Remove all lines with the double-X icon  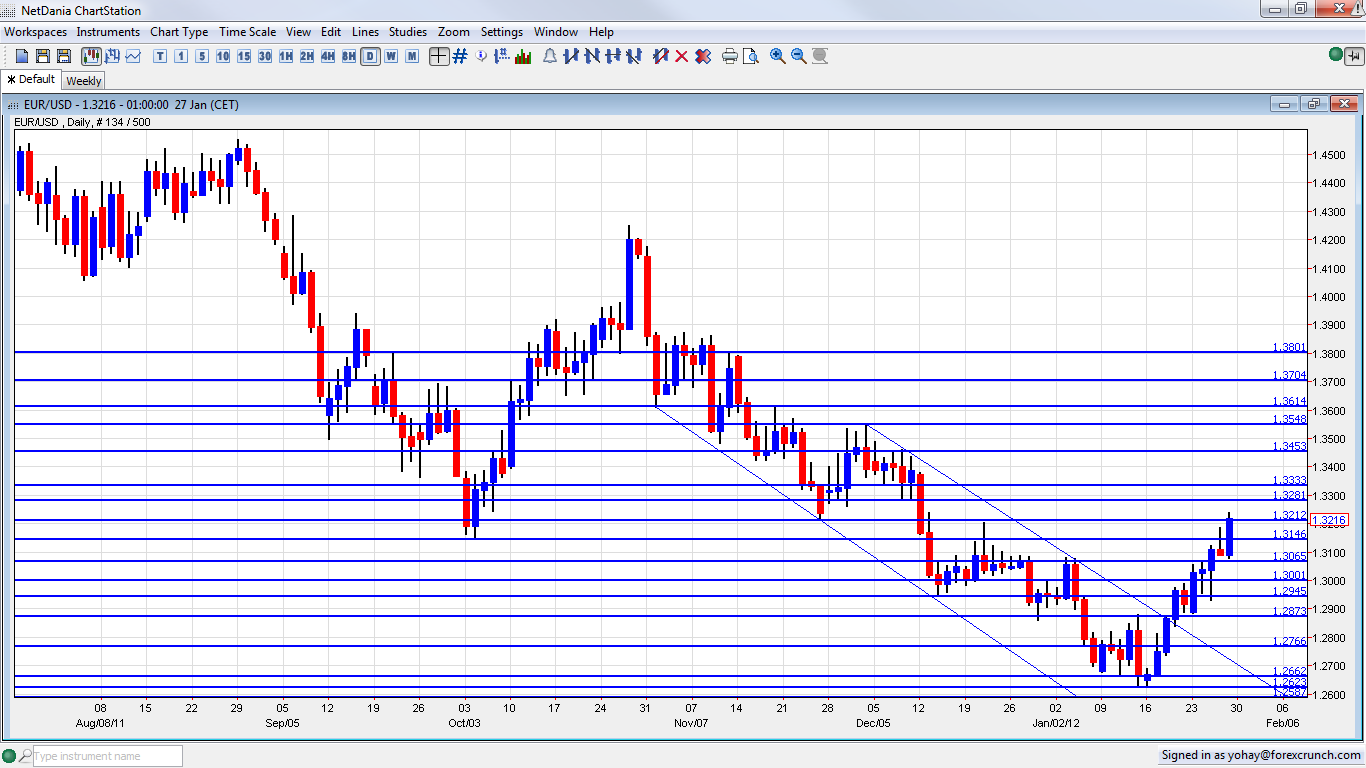[702, 56]
